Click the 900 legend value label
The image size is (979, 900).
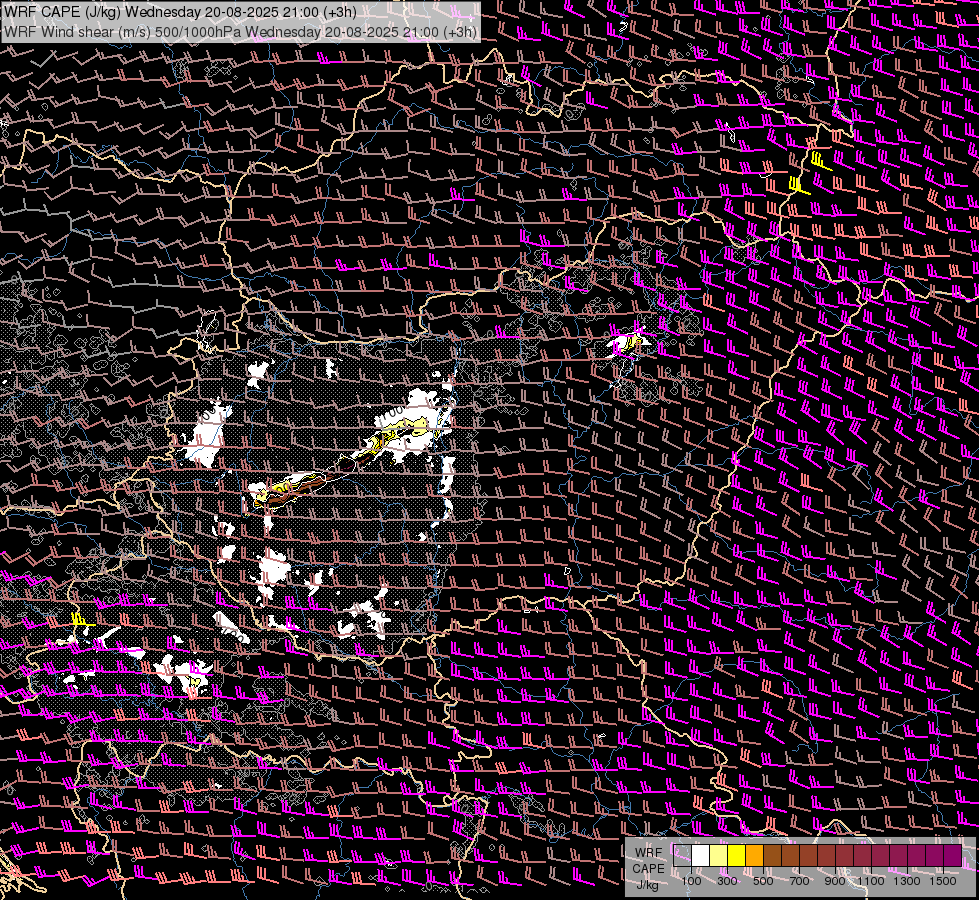[835, 881]
